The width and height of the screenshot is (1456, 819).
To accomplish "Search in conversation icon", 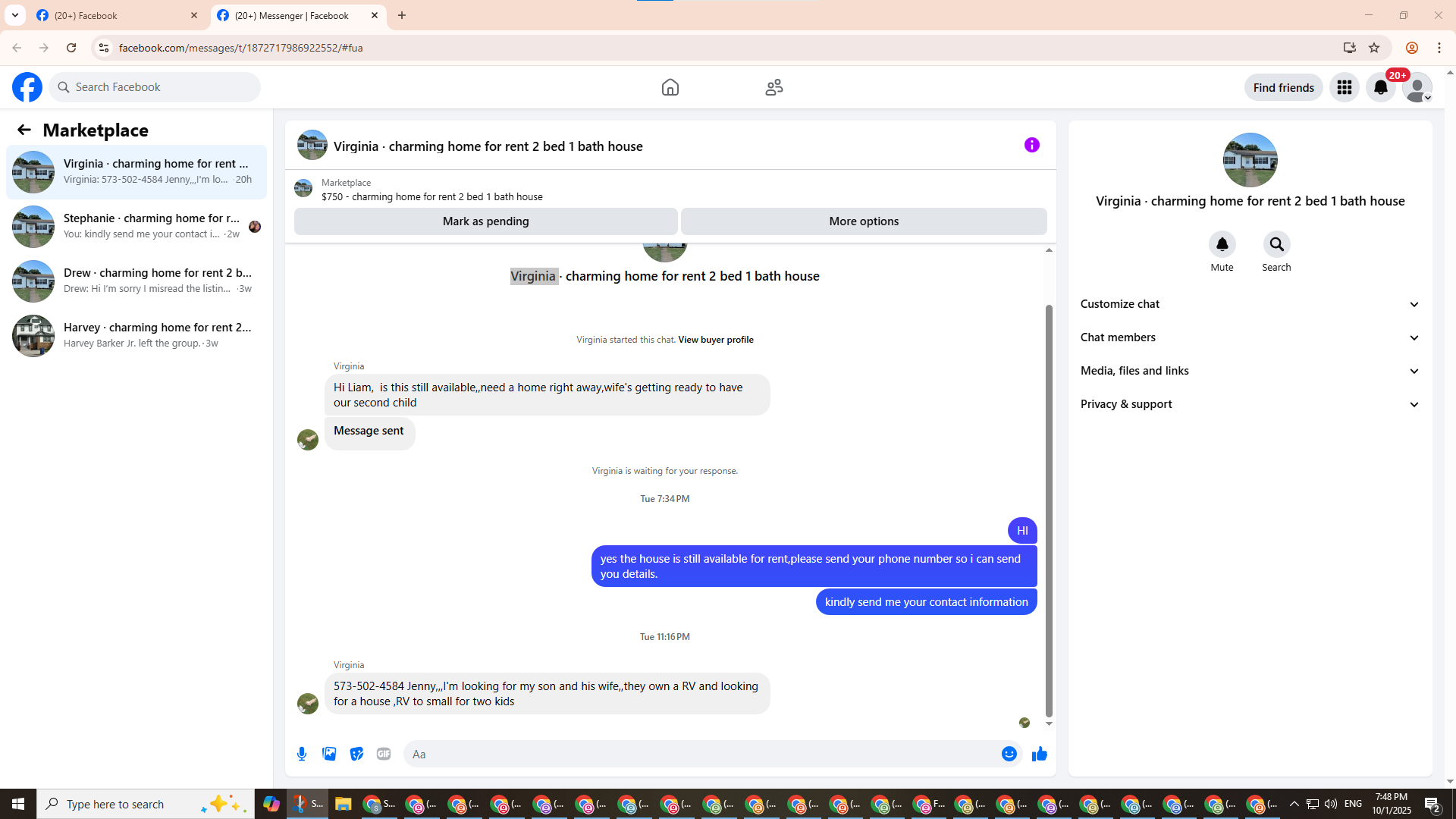I will 1276,244.
